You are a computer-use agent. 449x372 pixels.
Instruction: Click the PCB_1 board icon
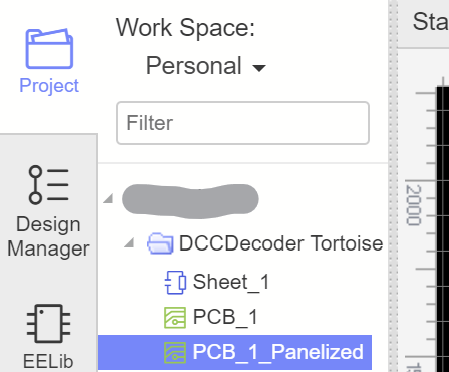click(x=175, y=318)
